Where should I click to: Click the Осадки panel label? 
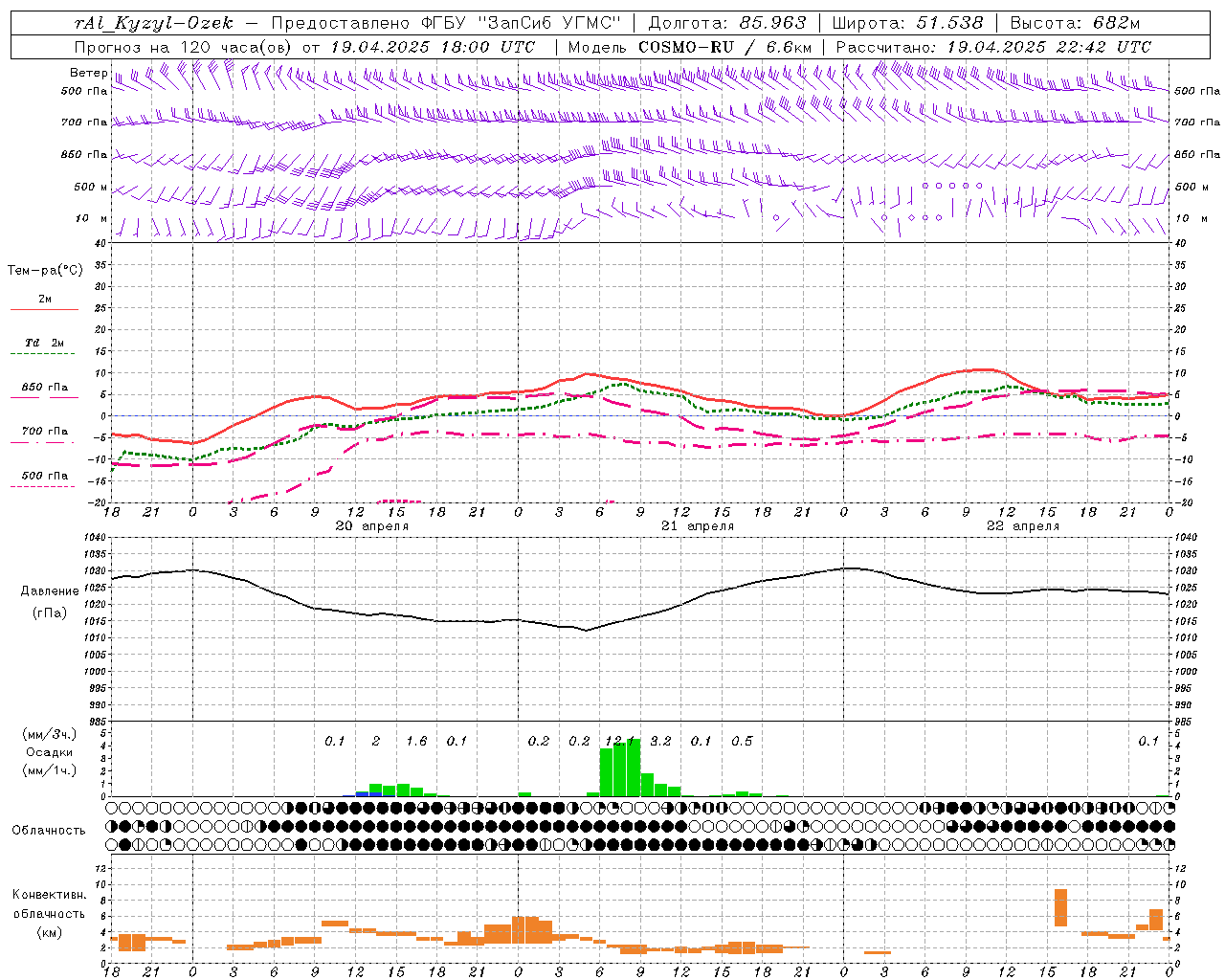pos(49,752)
